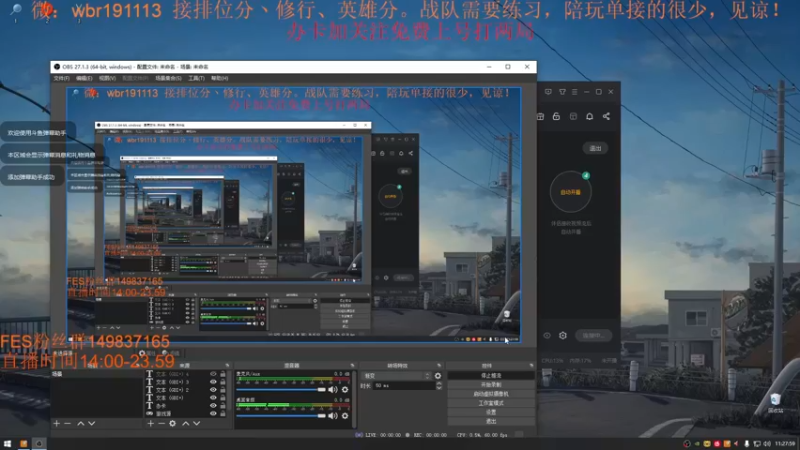This screenshot has height=450, width=800.
Task: Open Recycle Bin on desktop
Action: coord(775,403)
